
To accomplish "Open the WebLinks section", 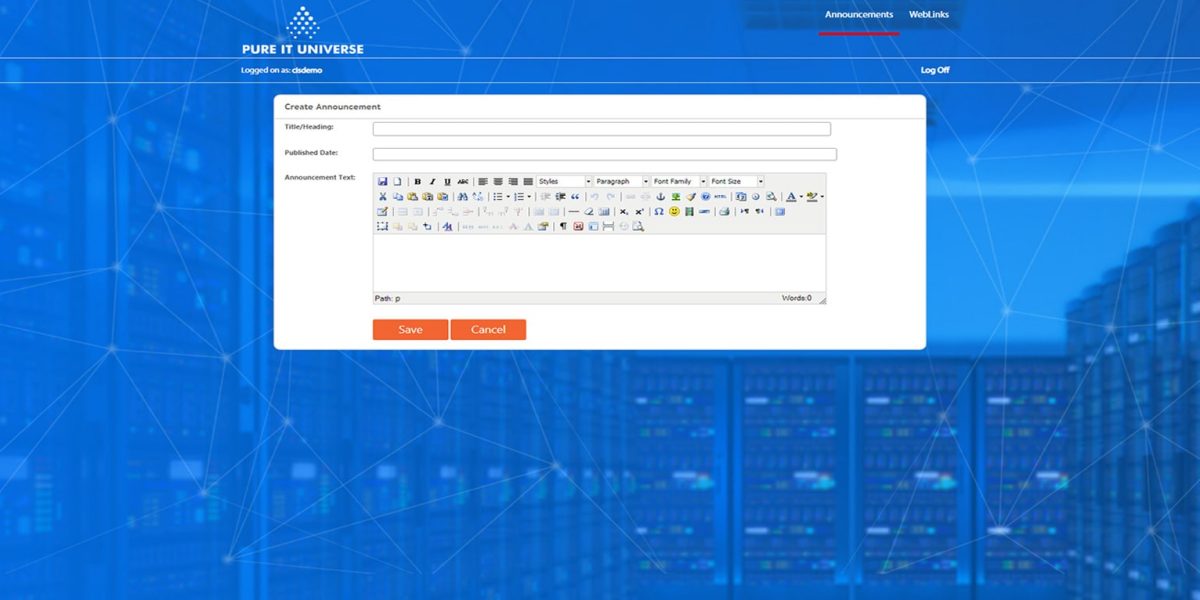I will click(930, 14).
